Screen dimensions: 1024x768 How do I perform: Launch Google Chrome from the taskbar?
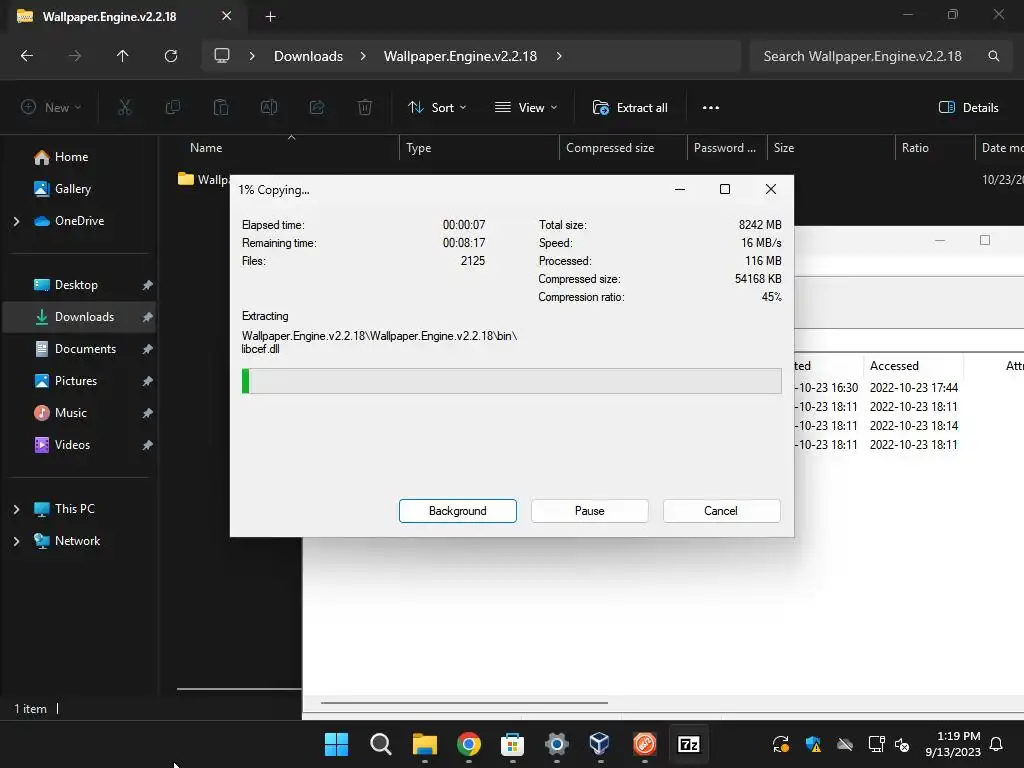(x=469, y=744)
